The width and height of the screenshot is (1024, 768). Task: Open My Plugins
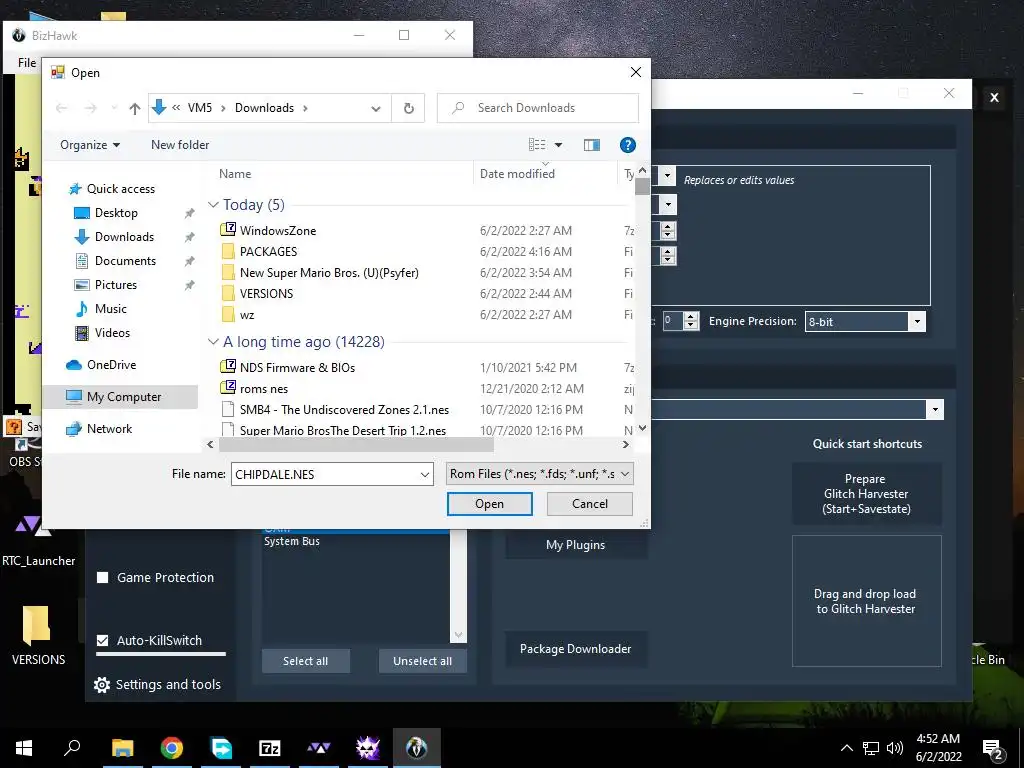tap(576, 545)
